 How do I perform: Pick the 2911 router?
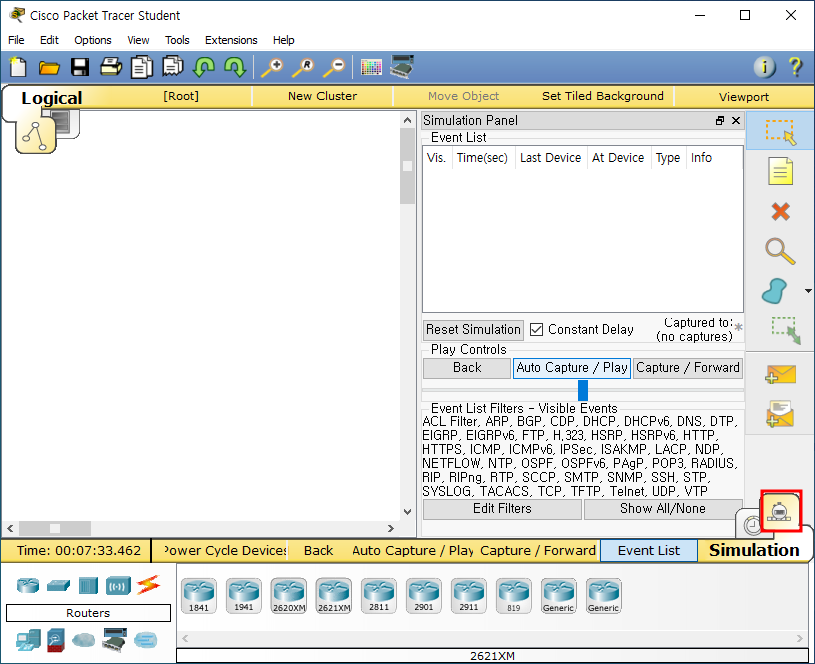(469, 596)
